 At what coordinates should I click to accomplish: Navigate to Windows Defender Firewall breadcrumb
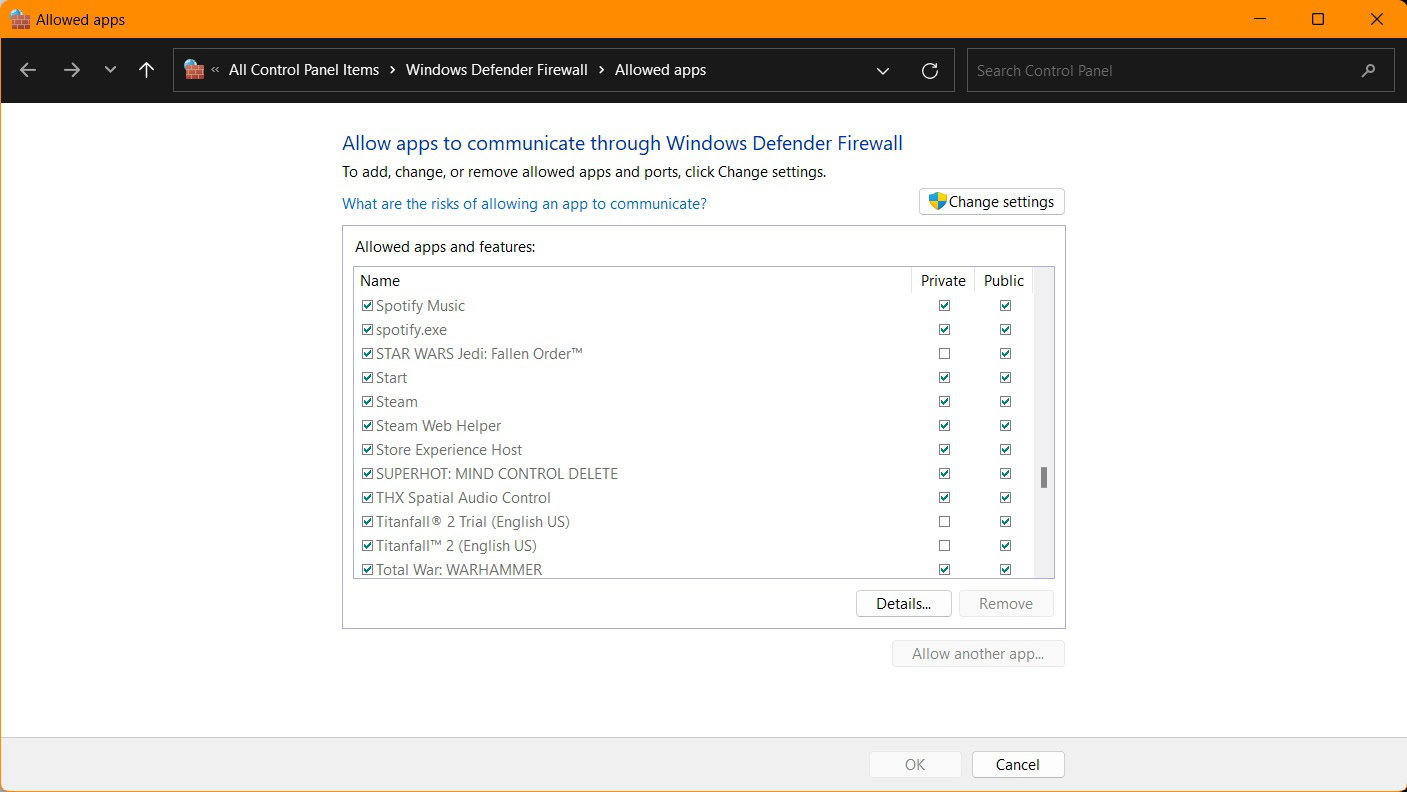tap(496, 70)
